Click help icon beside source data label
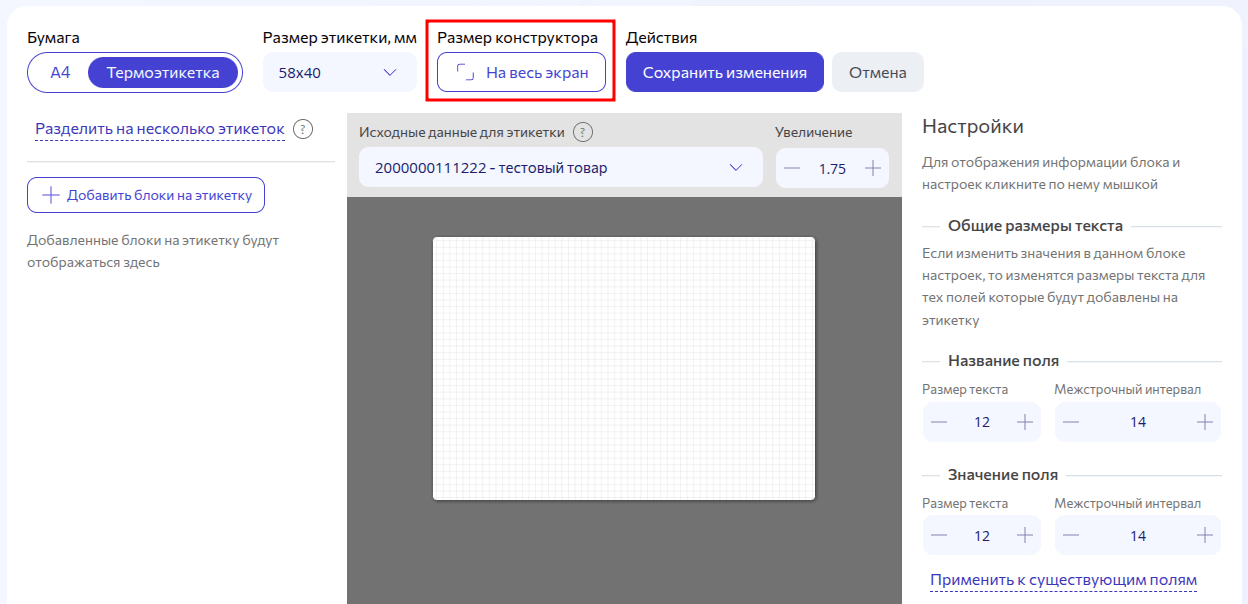The width and height of the screenshot is (1248, 604). point(584,133)
